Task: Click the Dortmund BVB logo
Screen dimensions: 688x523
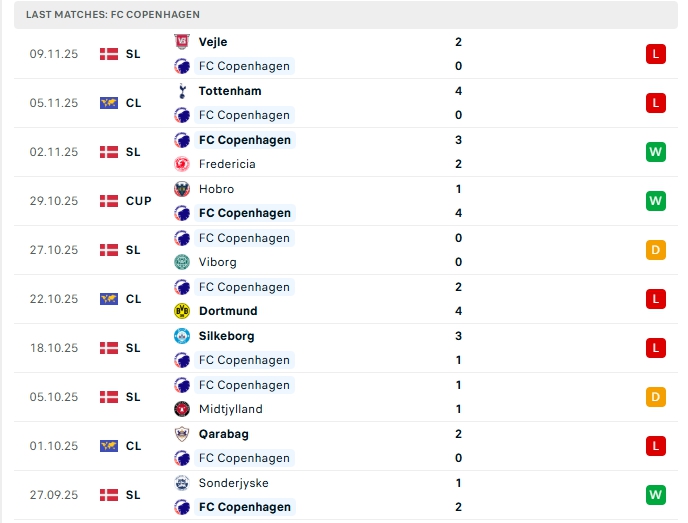Action: [182, 311]
